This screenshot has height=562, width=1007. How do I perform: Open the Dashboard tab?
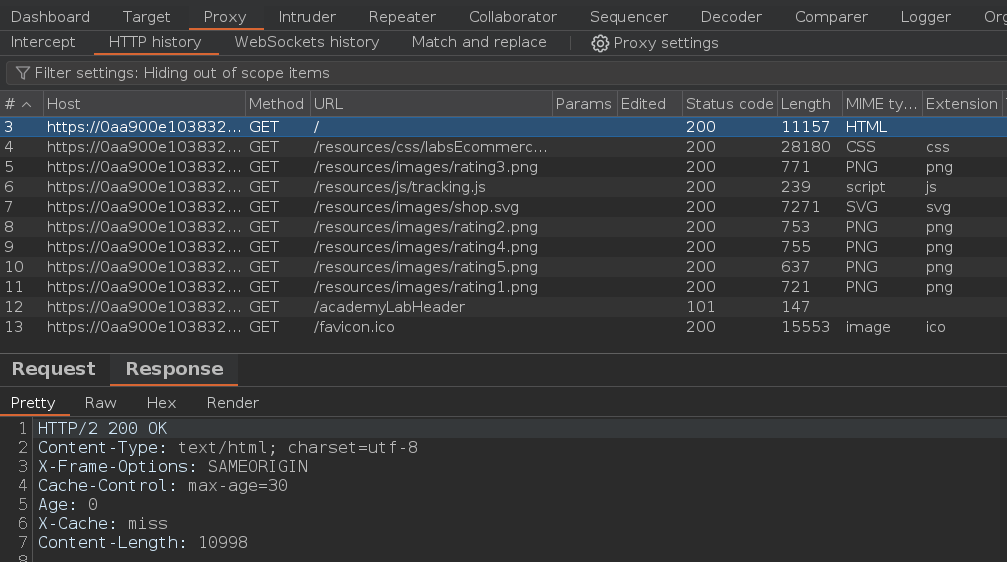[x=50, y=17]
